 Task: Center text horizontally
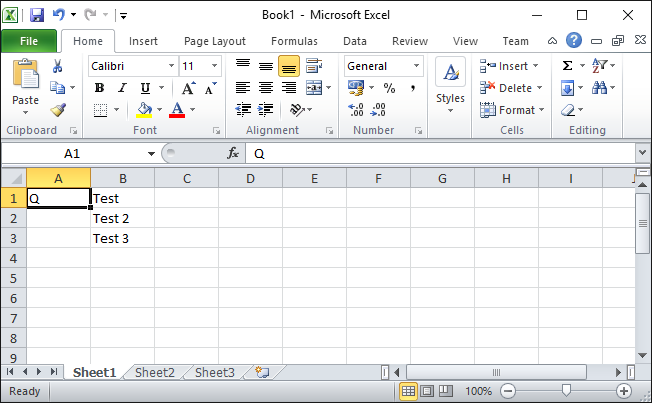point(266,88)
